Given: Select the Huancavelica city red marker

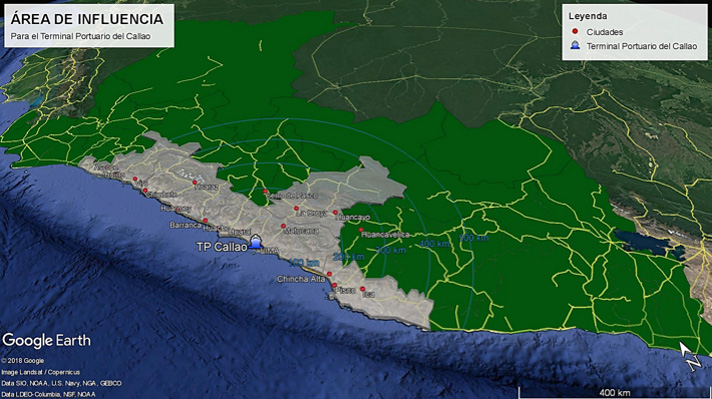Looking at the screenshot, I should 361,230.
